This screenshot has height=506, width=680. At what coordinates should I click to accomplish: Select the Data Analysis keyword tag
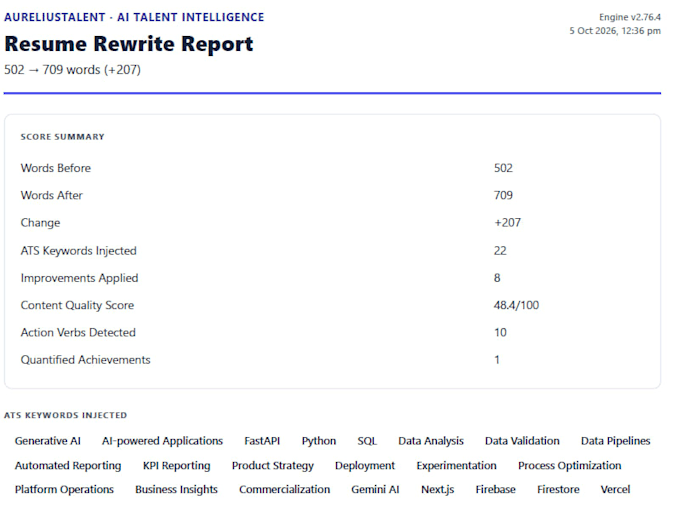[x=431, y=441]
